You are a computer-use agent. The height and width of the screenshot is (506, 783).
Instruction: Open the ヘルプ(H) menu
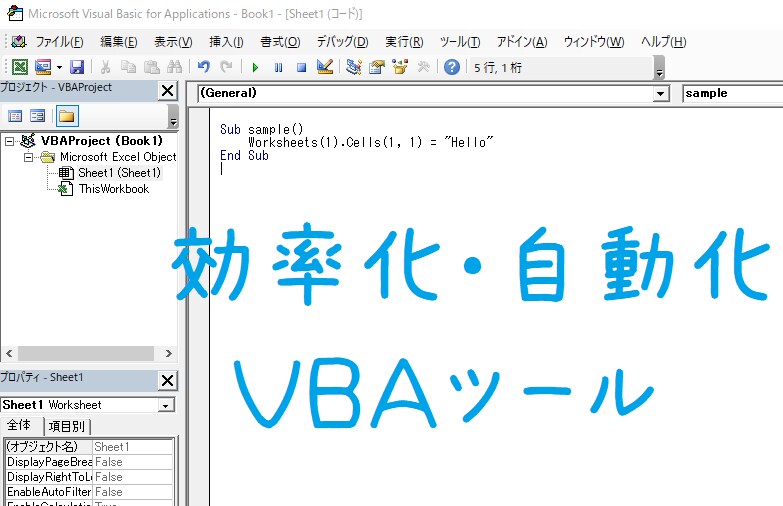coord(663,41)
